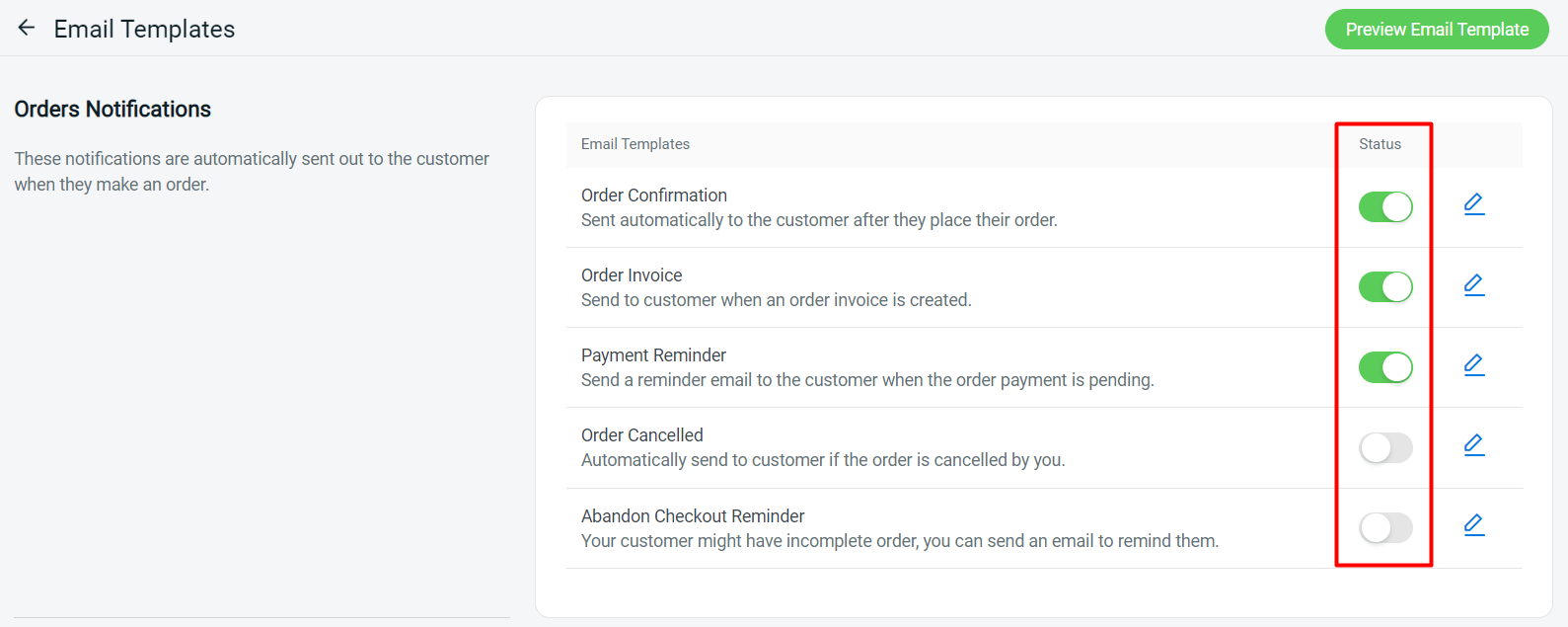Click the Orders Notifications heading
This screenshot has width=1568, height=627.
click(x=112, y=109)
